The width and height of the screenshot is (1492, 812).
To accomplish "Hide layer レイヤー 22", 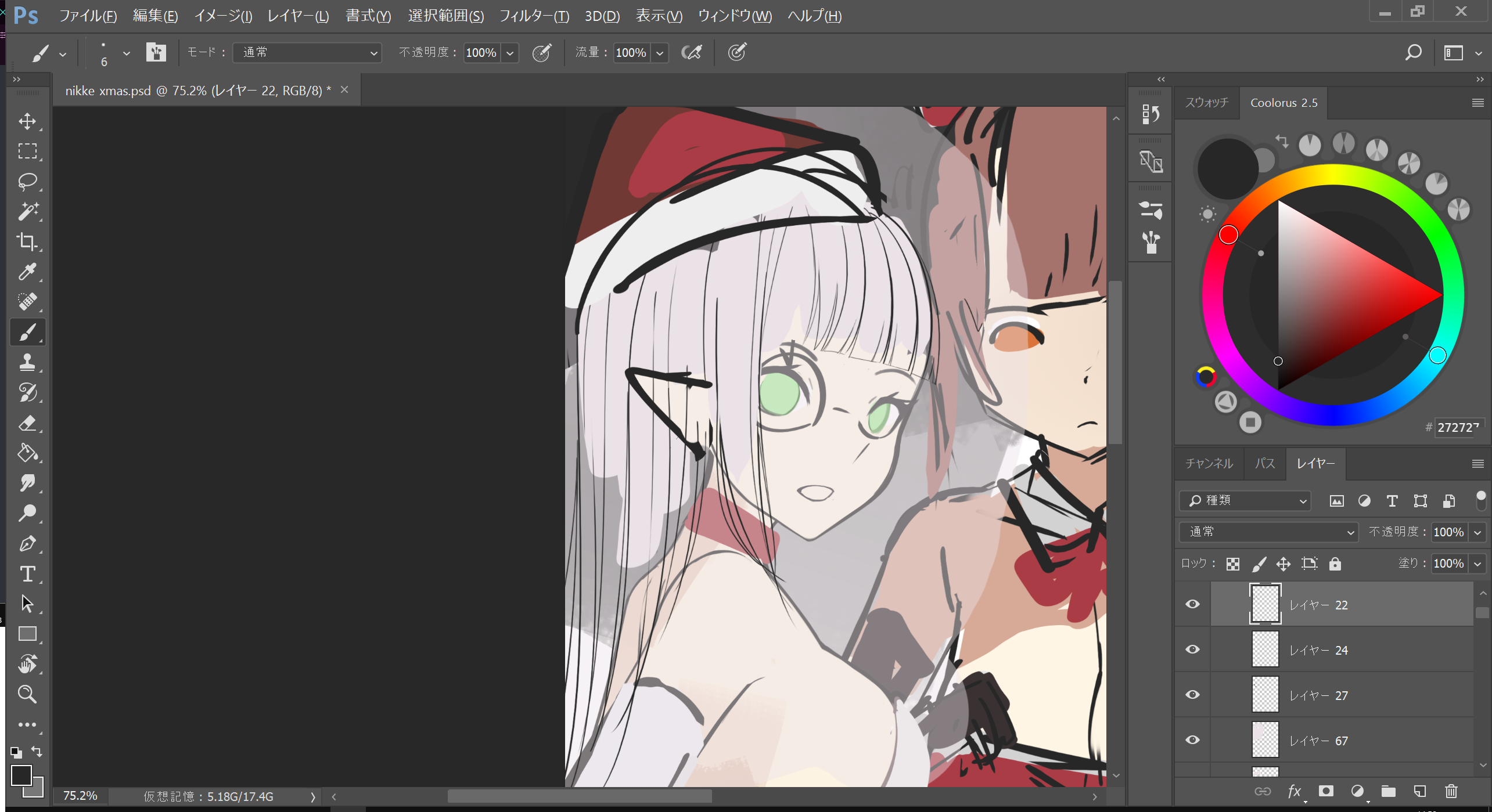I will pyautogui.click(x=1192, y=604).
